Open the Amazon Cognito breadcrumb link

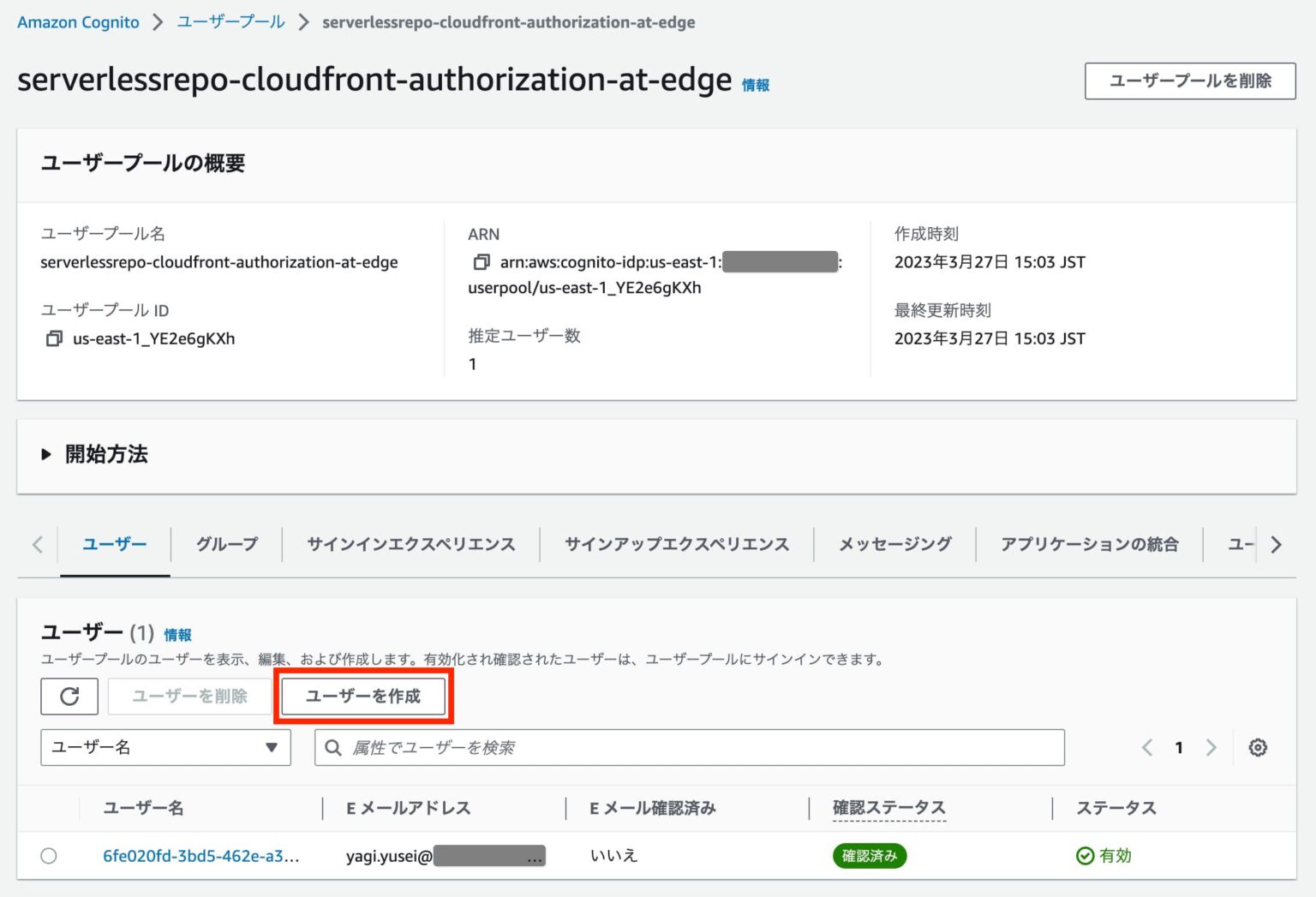coord(77,21)
